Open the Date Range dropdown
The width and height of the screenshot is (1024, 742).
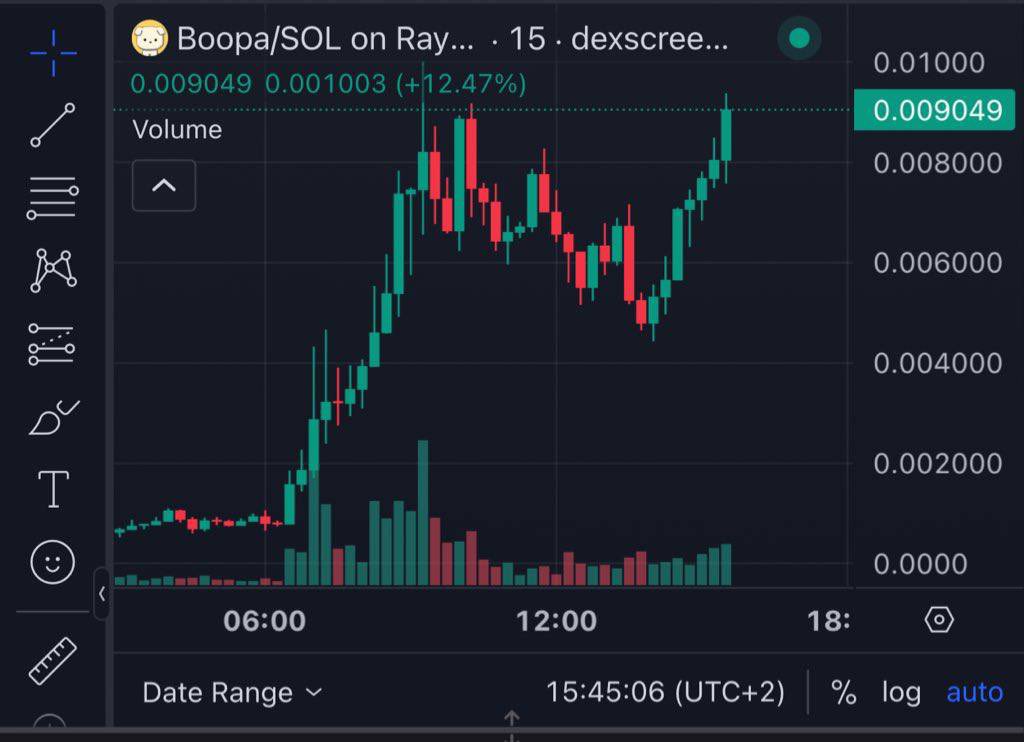pyautogui.click(x=232, y=692)
